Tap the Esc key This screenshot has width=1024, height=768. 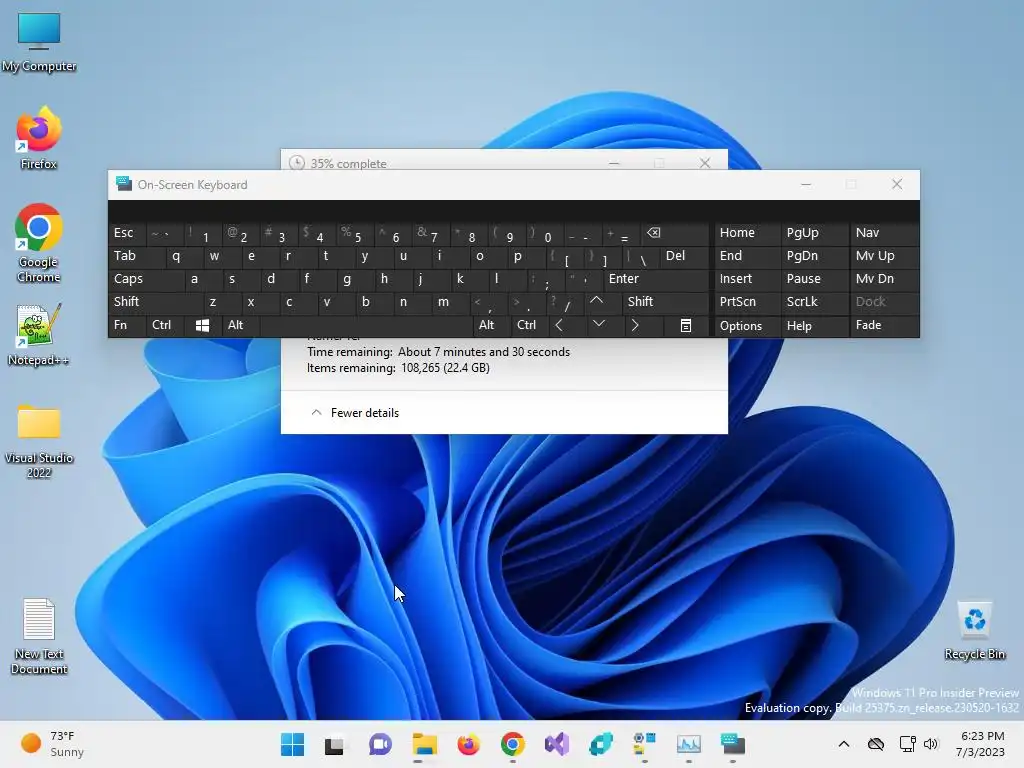tap(127, 232)
